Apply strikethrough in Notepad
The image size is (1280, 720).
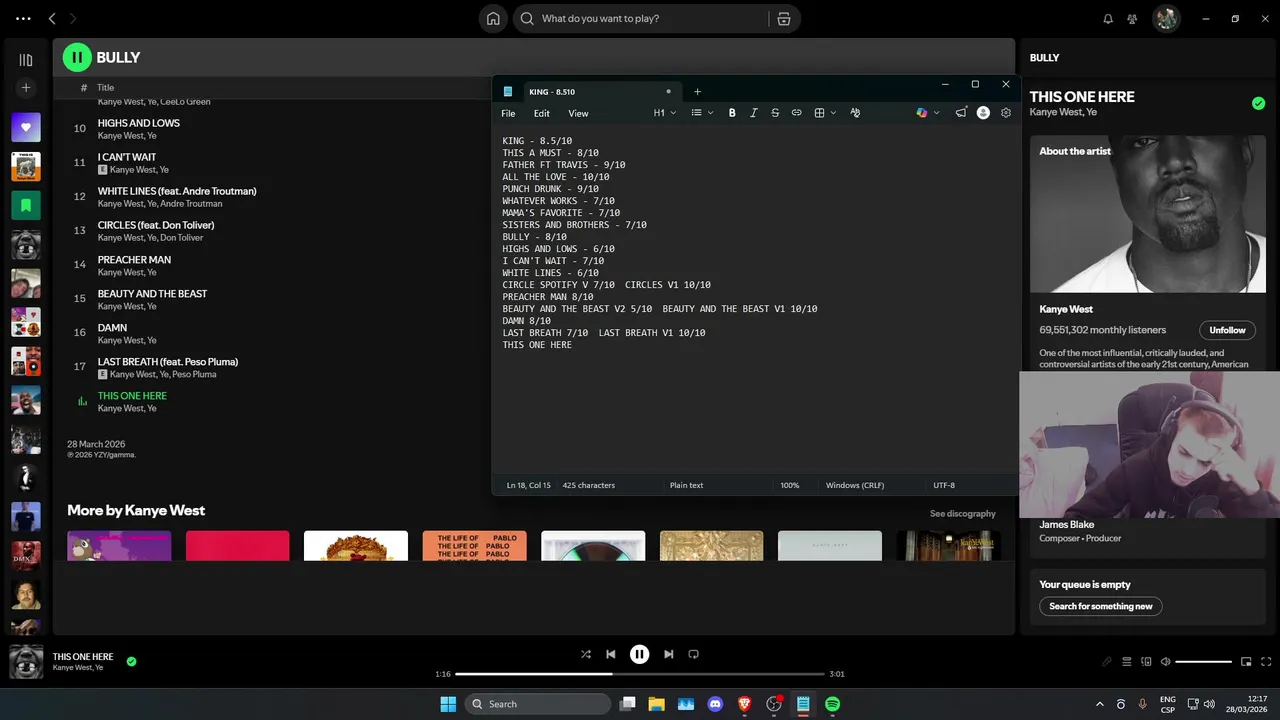click(775, 113)
